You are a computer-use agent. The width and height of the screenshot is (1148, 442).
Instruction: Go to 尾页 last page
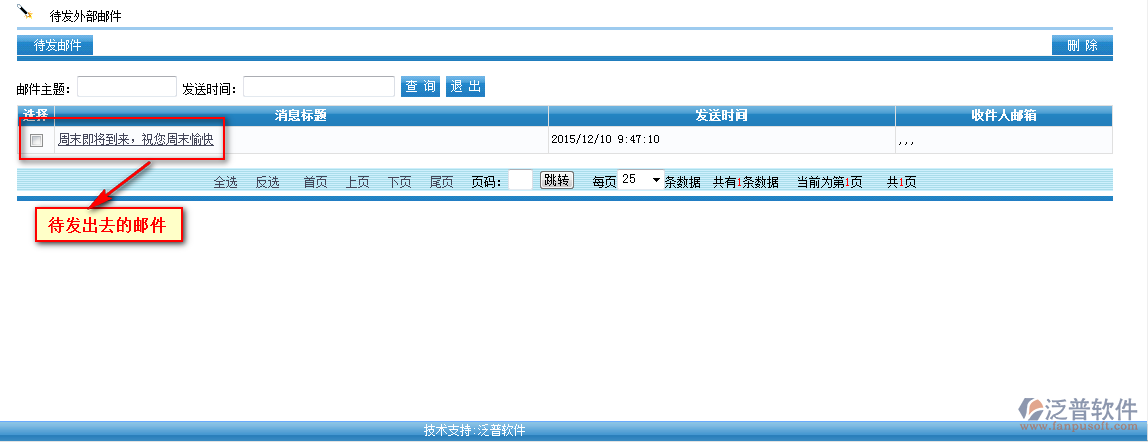coord(441,182)
